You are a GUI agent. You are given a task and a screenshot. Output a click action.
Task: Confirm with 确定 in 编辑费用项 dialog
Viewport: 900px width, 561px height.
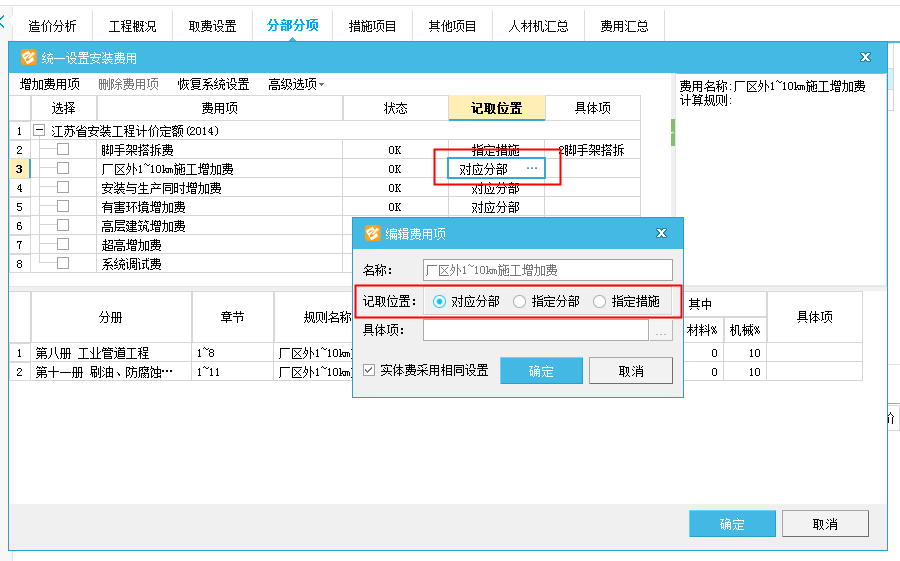click(x=541, y=371)
